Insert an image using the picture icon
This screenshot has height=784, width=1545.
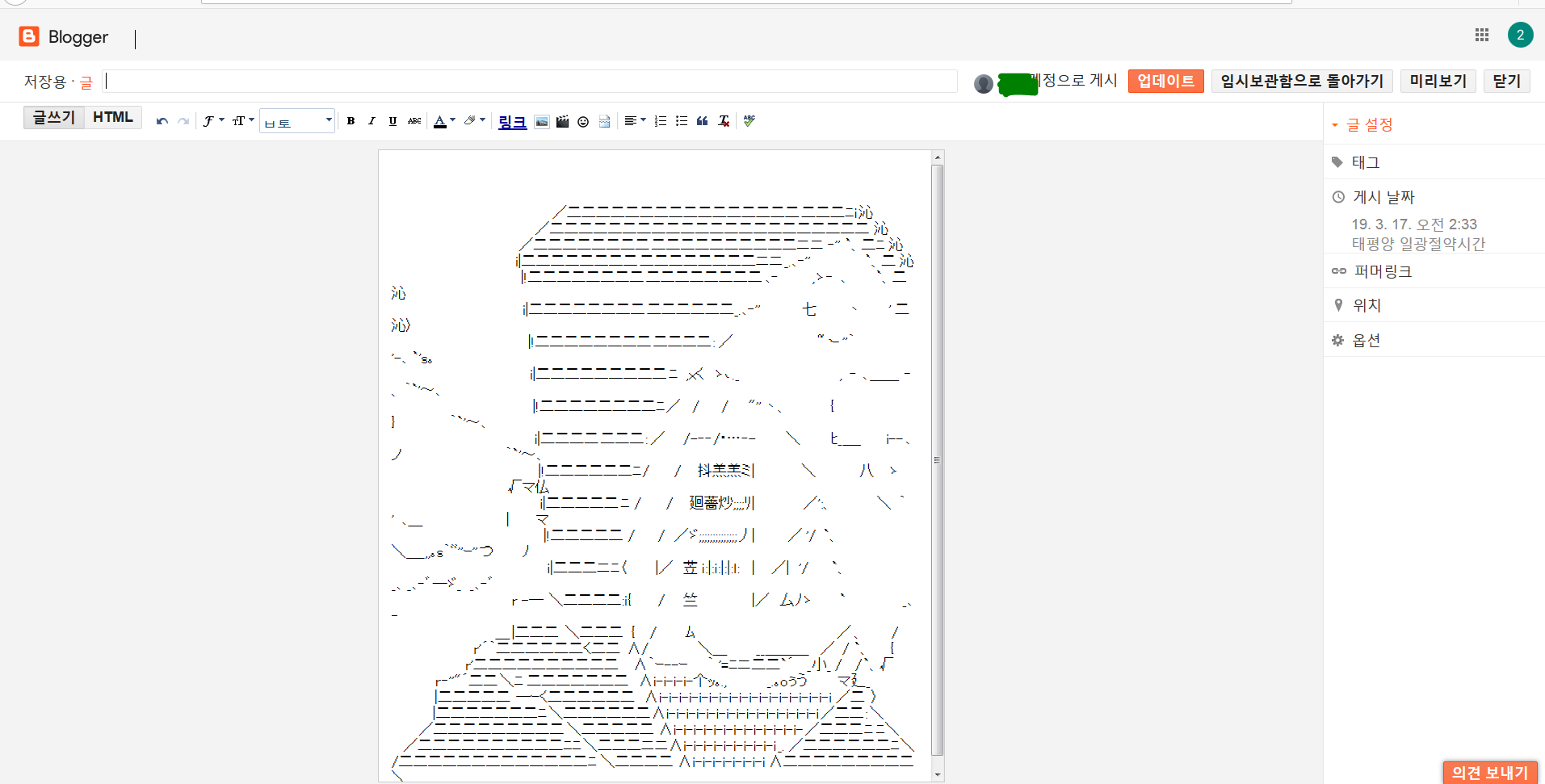click(x=542, y=122)
